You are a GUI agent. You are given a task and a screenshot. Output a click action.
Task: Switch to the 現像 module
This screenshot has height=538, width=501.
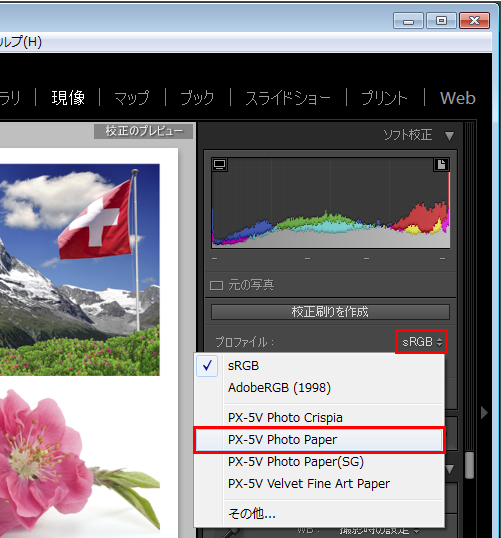68,98
